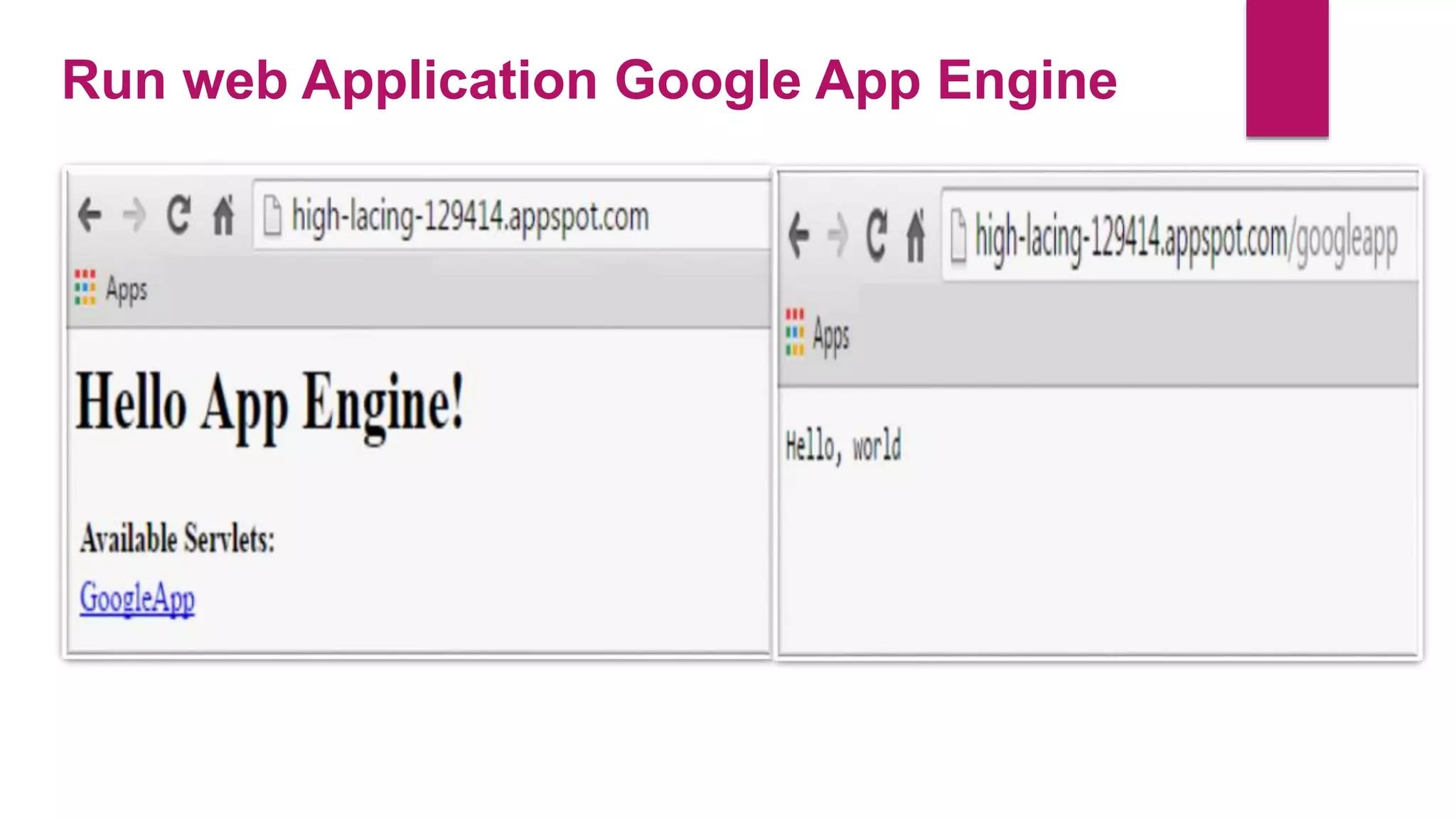1456x819 pixels.
Task: Click the 'Apps' label in right bookmarks bar
Action: click(x=831, y=336)
